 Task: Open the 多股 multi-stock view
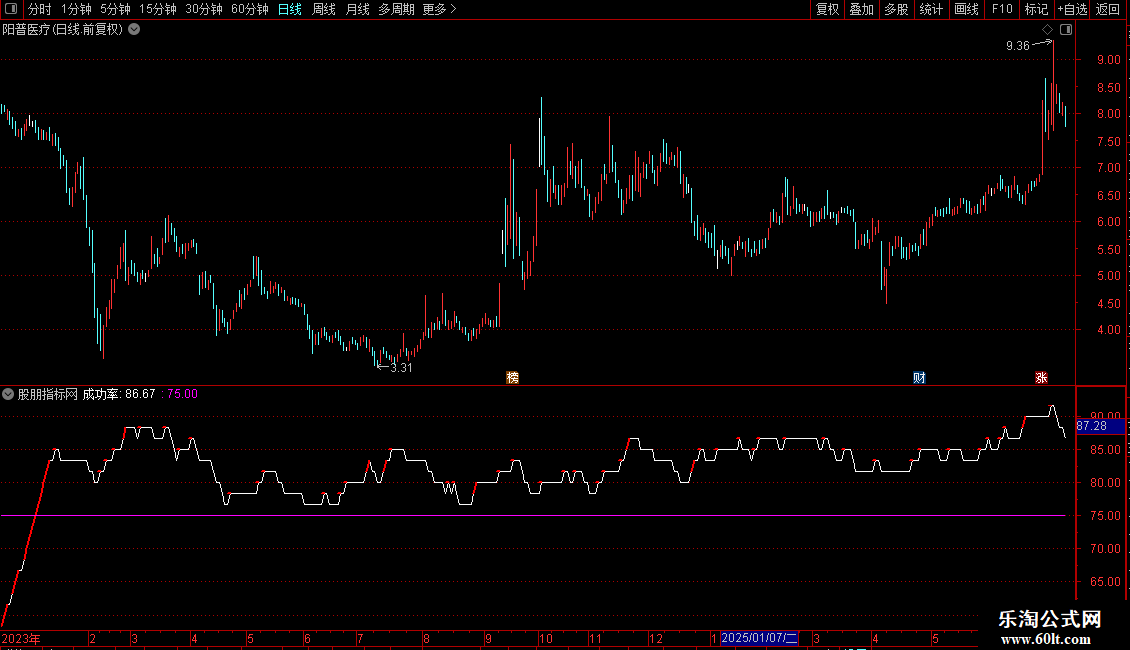tap(896, 9)
